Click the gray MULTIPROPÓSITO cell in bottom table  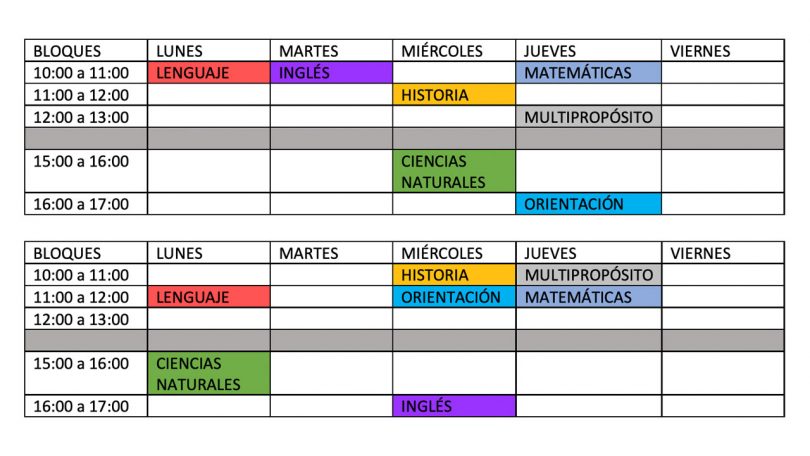(588, 275)
